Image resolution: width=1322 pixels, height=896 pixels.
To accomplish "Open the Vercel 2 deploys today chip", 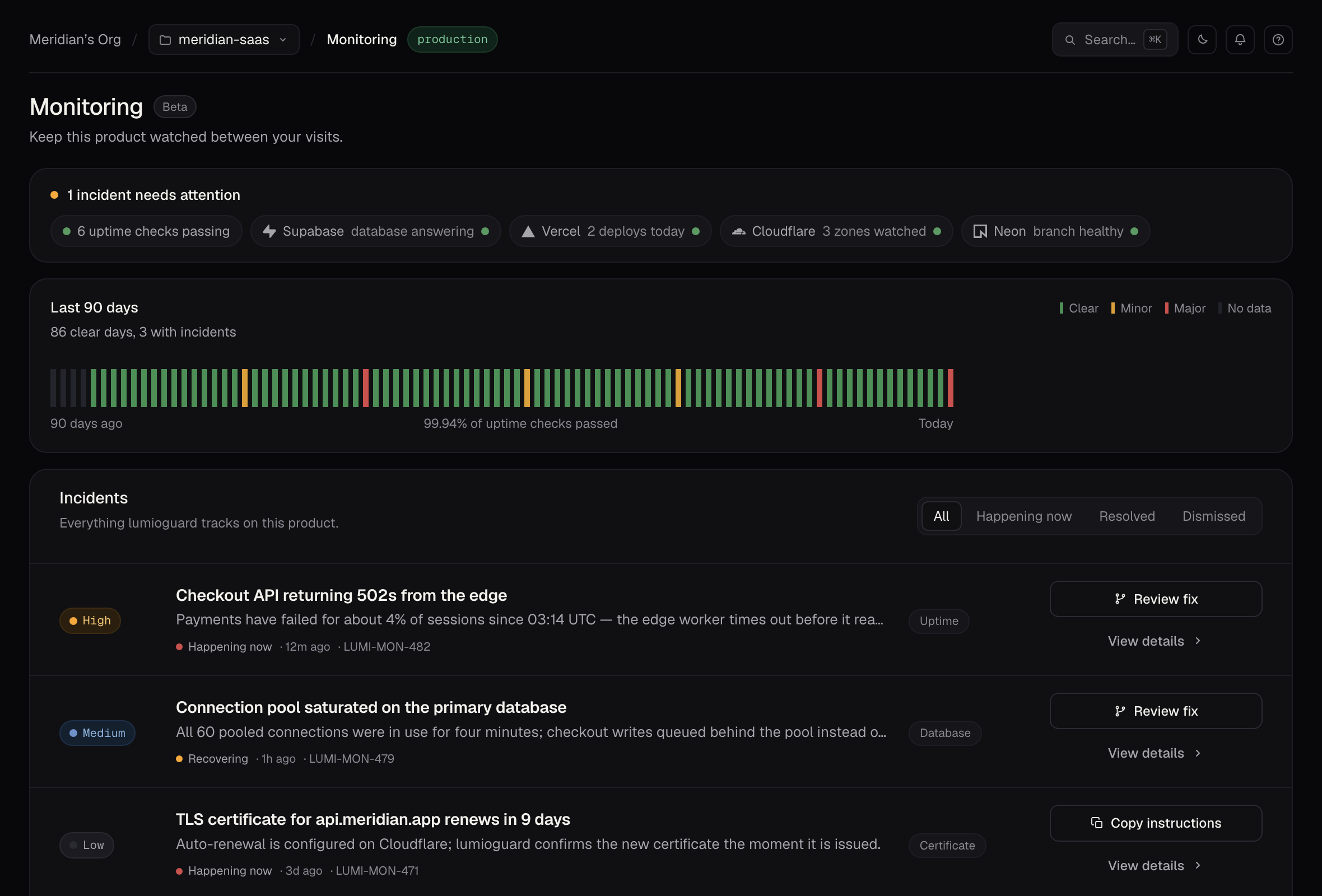I will tap(611, 231).
